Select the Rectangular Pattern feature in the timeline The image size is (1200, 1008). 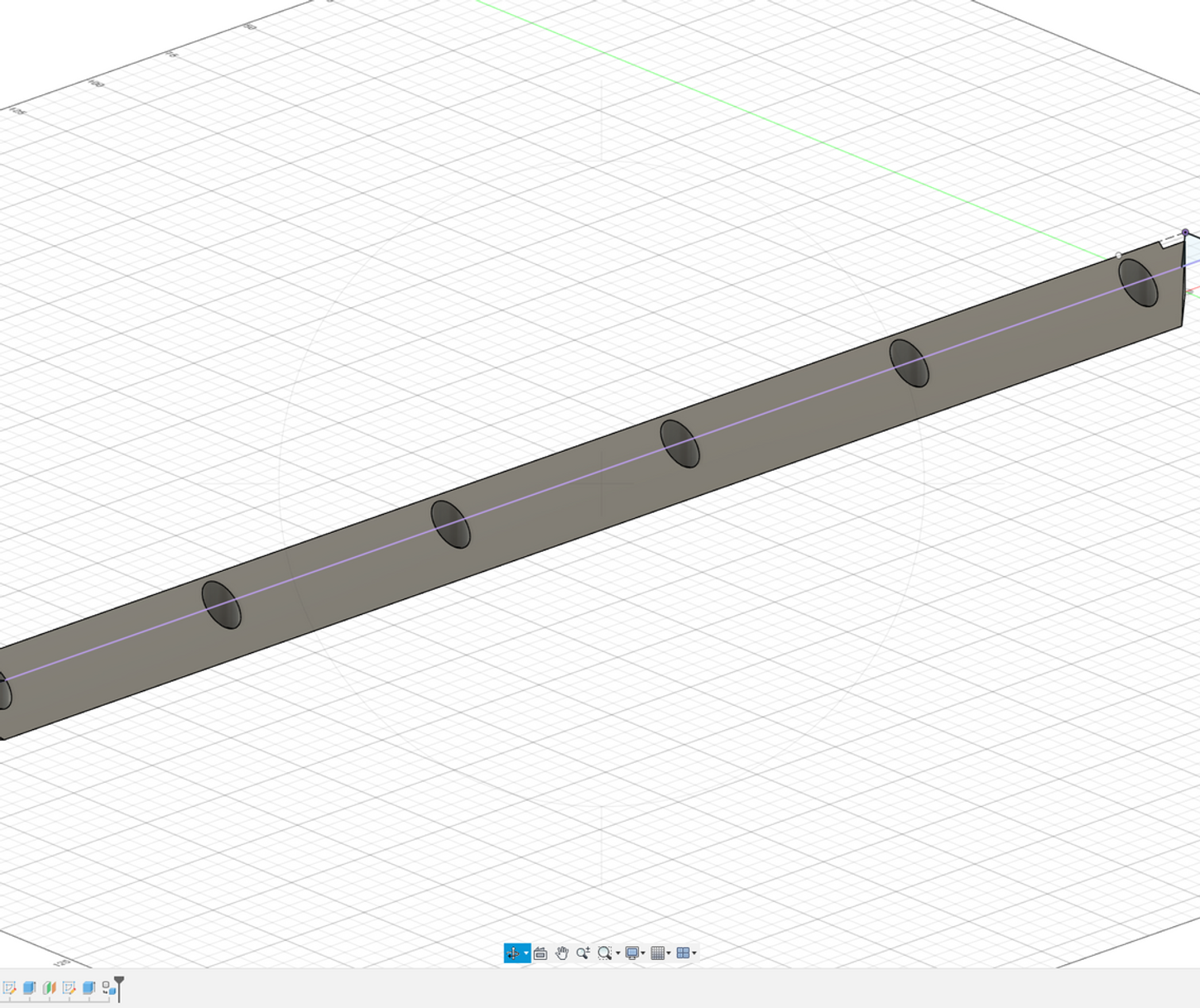click(108, 987)
